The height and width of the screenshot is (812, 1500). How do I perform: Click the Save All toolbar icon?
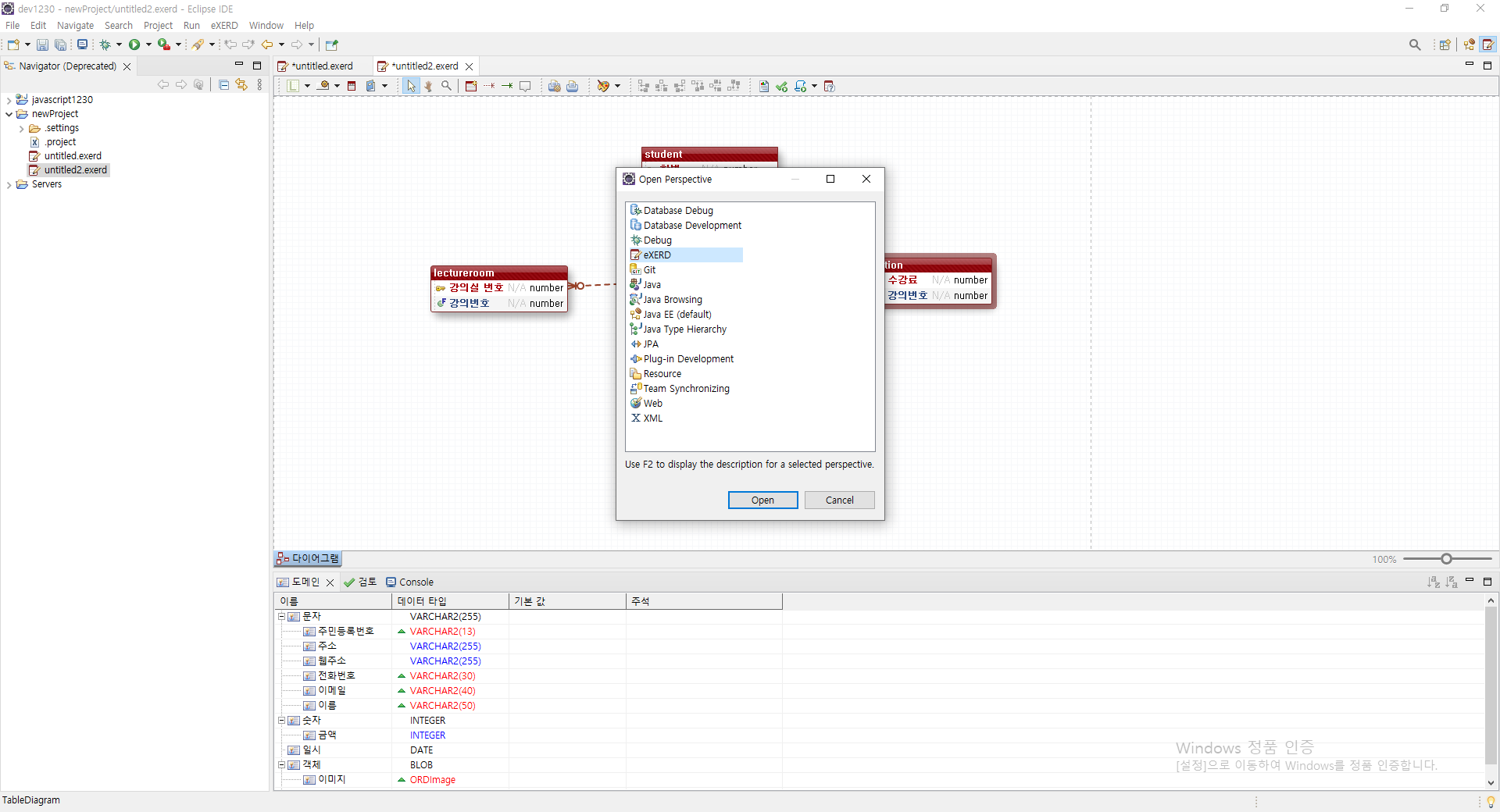coord(60,45)
